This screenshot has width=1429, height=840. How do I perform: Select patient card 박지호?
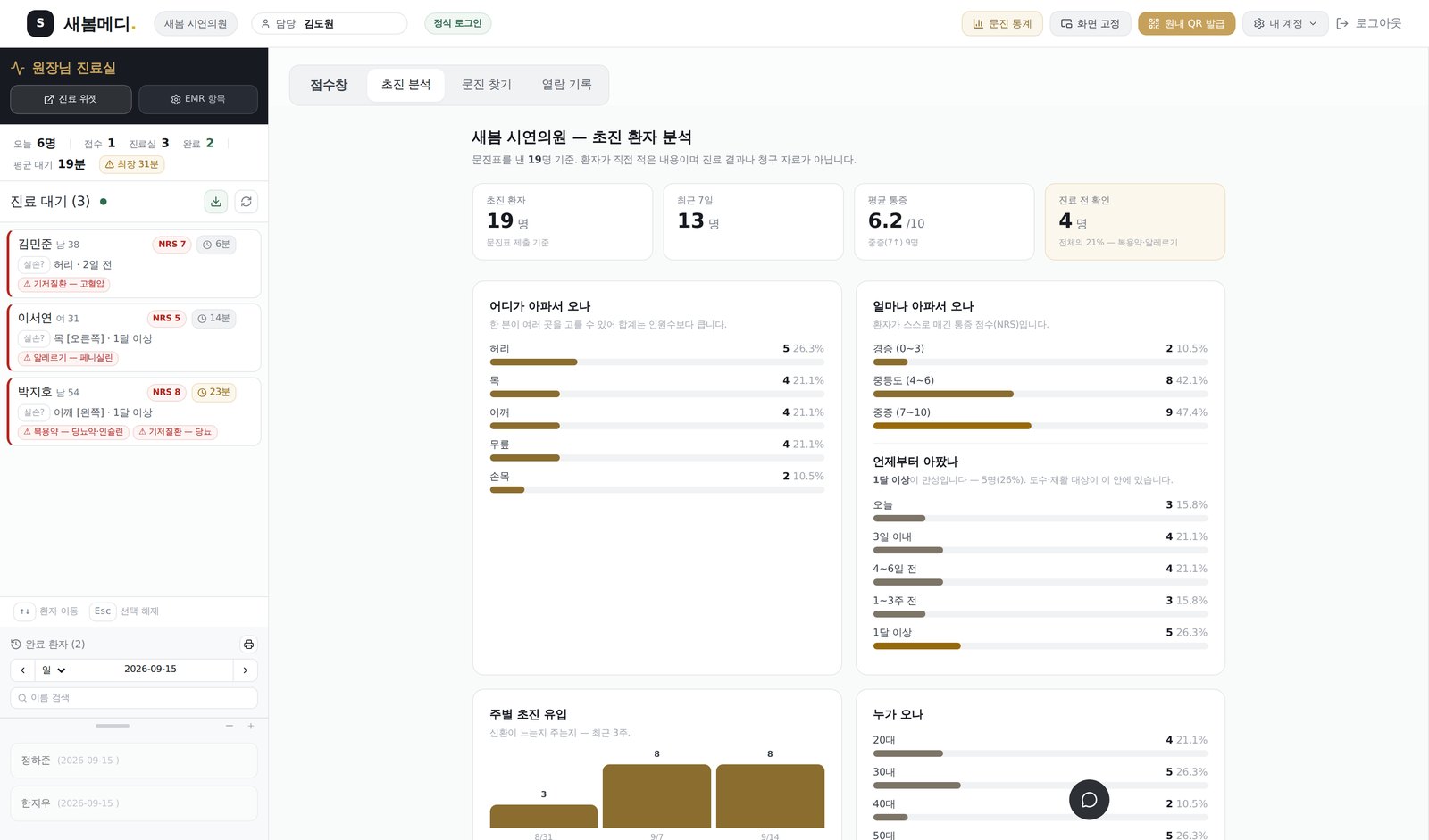click(x=134, y=412)
